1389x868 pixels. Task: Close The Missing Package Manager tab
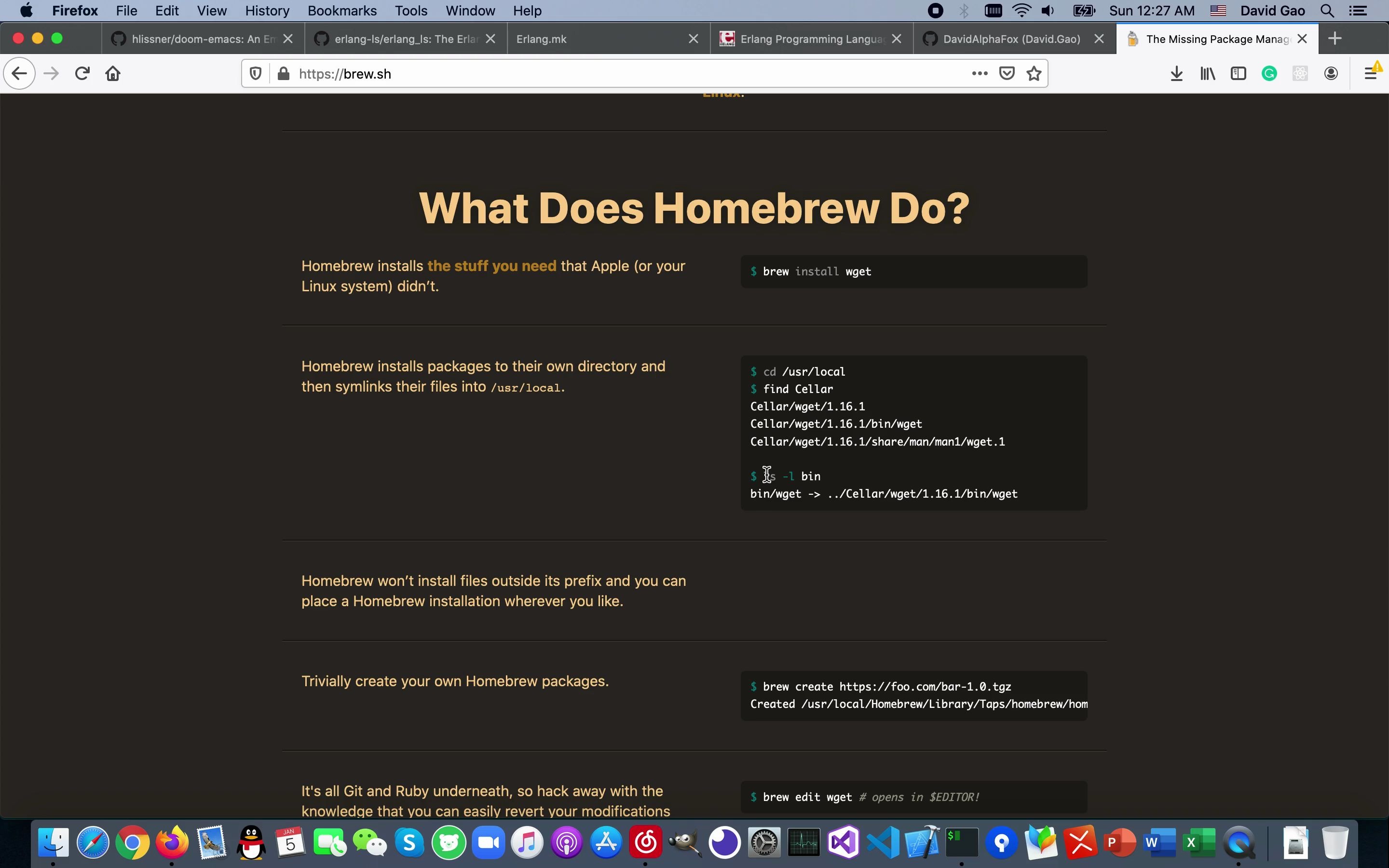coord(1302,39)
